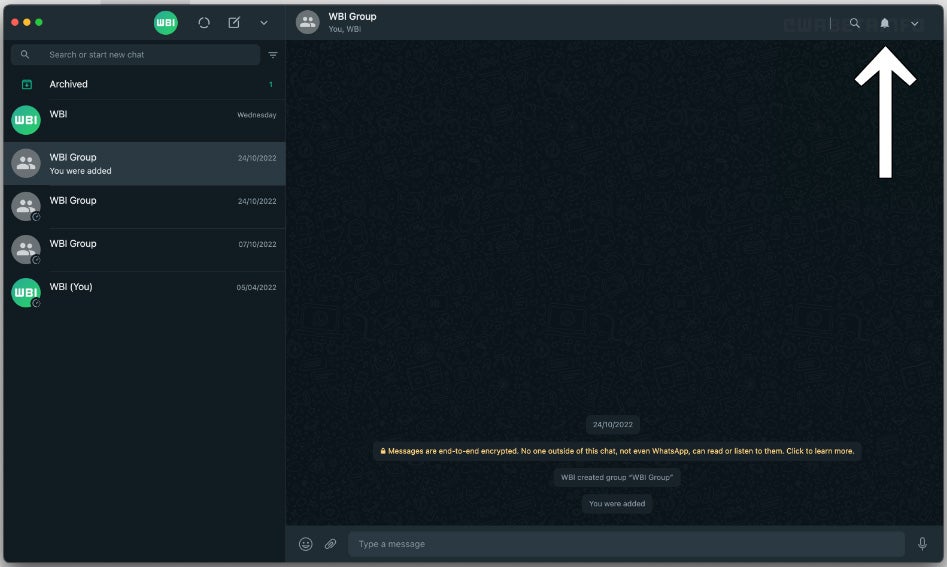This screenshot has height=567, width=947.
Task: Open the emoji picker
Action: click(306, 544)
